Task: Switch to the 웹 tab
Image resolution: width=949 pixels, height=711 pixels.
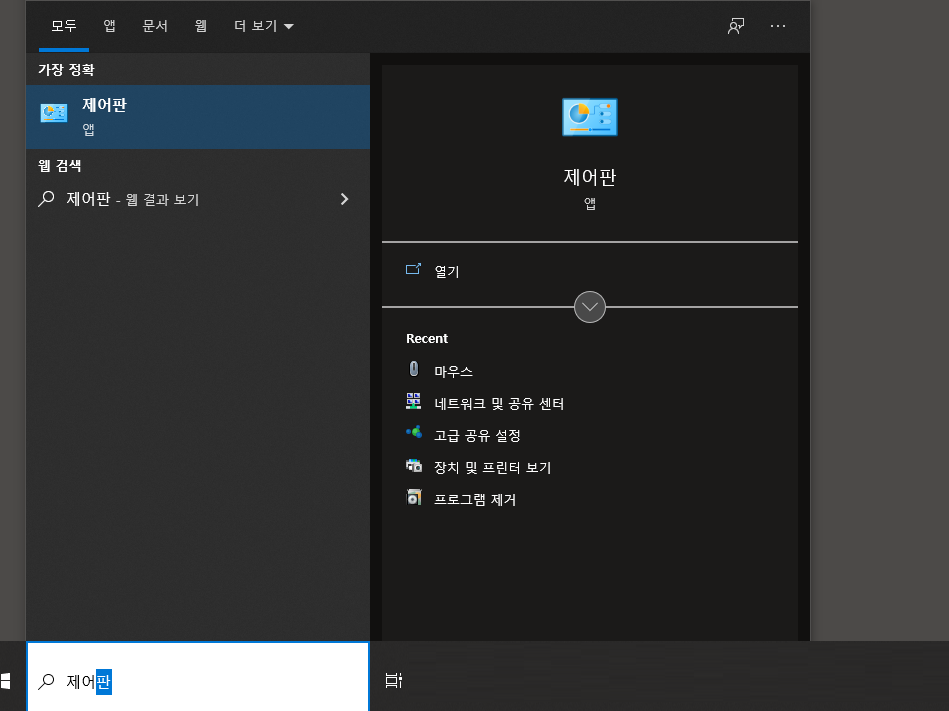Action: pyautogui.click(x=200, y=26)
